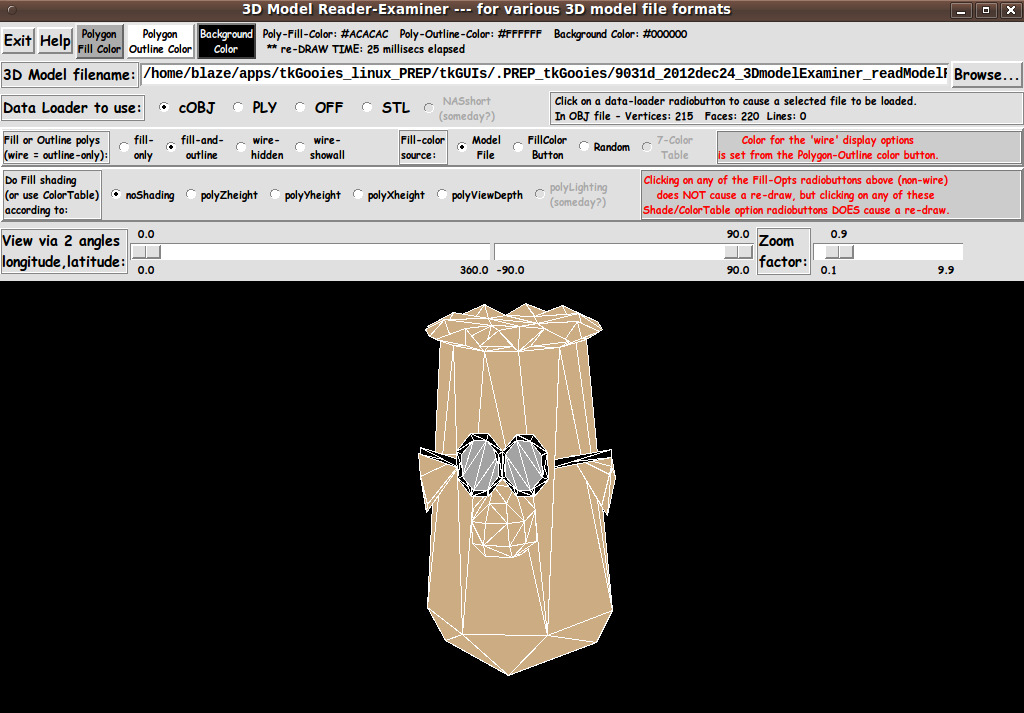Open the Help window
The height and width of the screenshot is (713, 1024).
click(x=55, y=41)
